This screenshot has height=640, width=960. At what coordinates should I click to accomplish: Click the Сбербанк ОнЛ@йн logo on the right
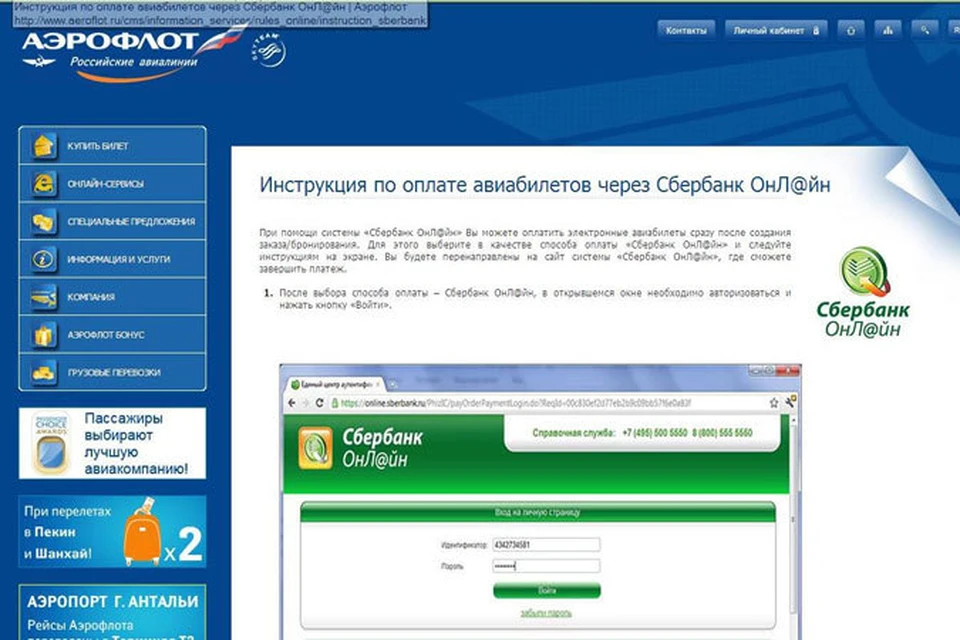pyautogui.click(x=856, y=291)
